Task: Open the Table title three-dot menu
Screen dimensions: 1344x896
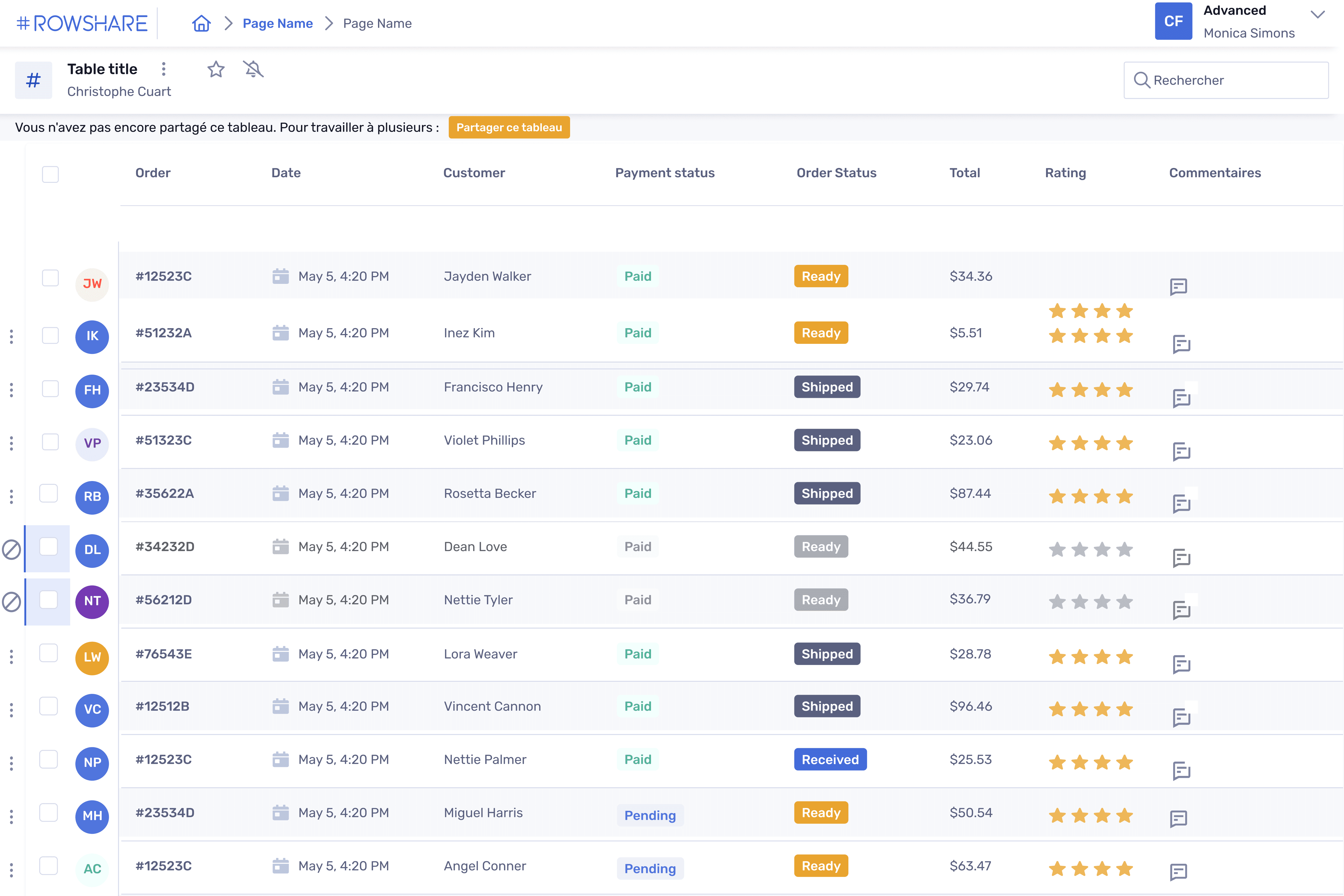Action: [164, 69]
